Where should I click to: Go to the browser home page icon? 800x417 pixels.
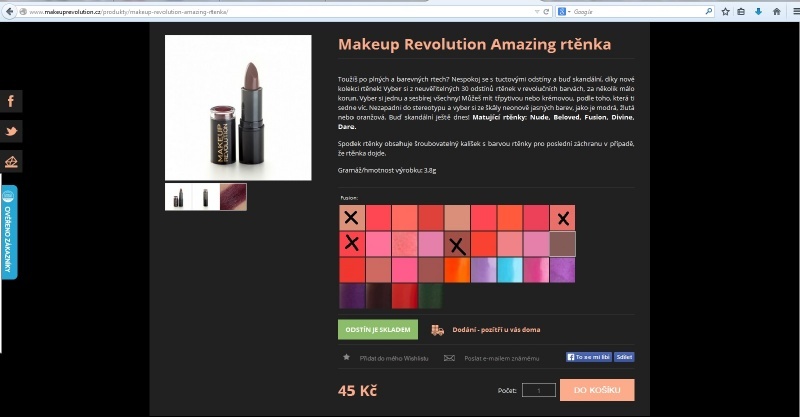tap(777, 11)
